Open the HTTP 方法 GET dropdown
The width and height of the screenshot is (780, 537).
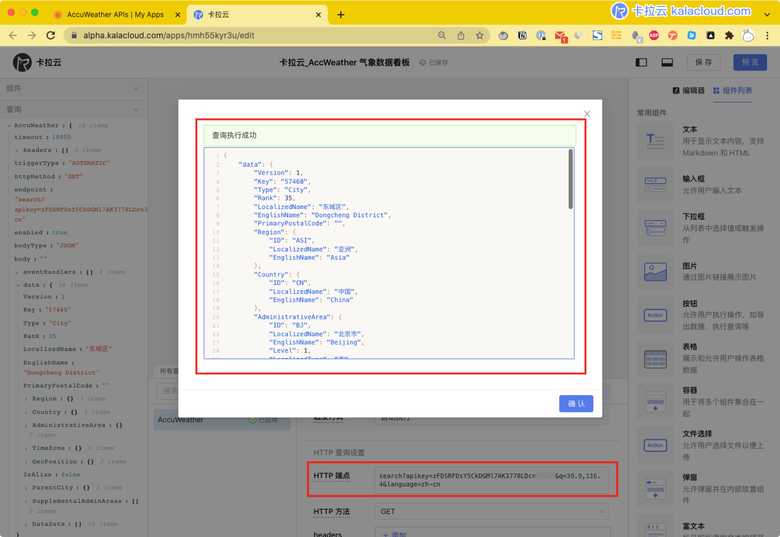pyautogui.click(x=492, y=512)
